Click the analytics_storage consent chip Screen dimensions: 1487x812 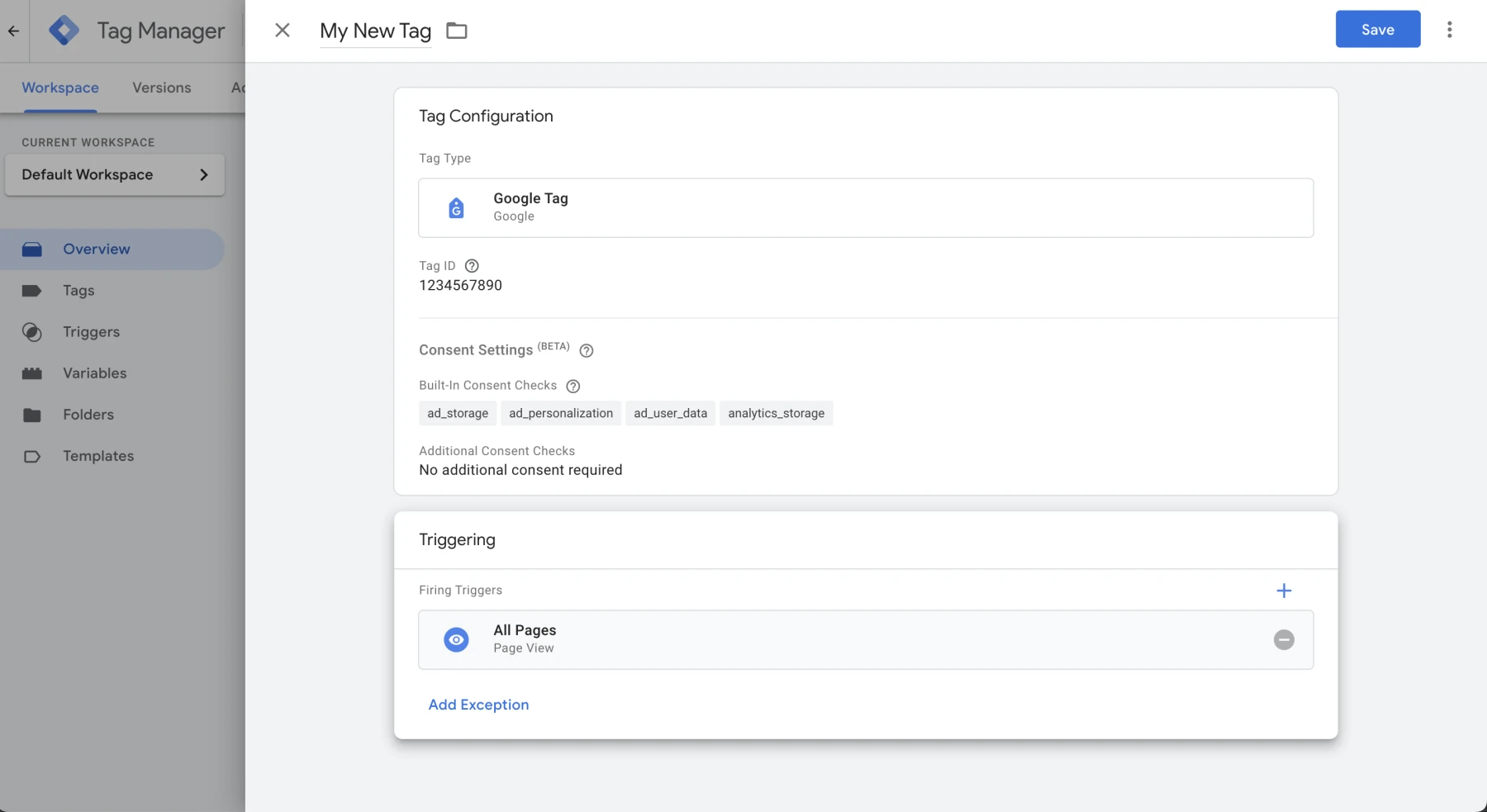(x=776, y=413)
